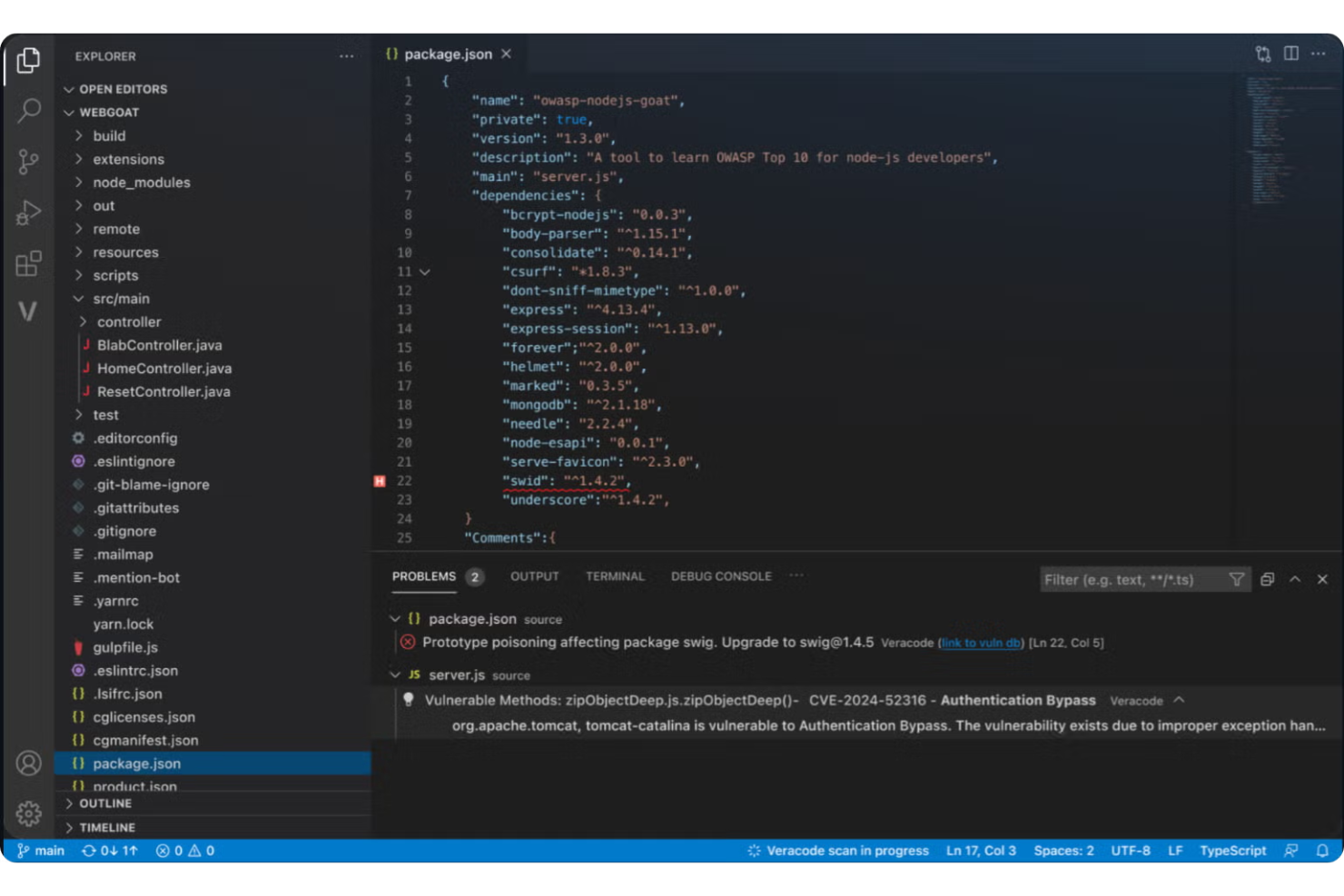Close the bottom panel
Screen dimensions: 1344x896
(x=1322, y=579)
